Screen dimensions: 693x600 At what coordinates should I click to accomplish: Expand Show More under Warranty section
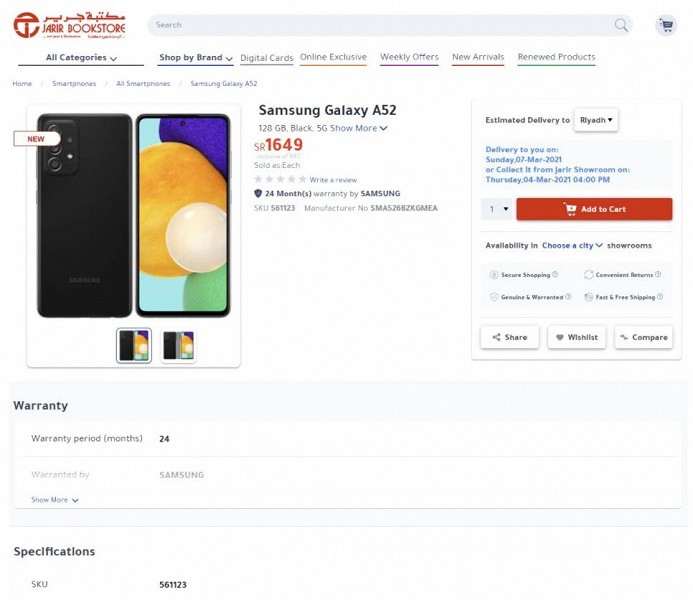click(x=54, y=500)
